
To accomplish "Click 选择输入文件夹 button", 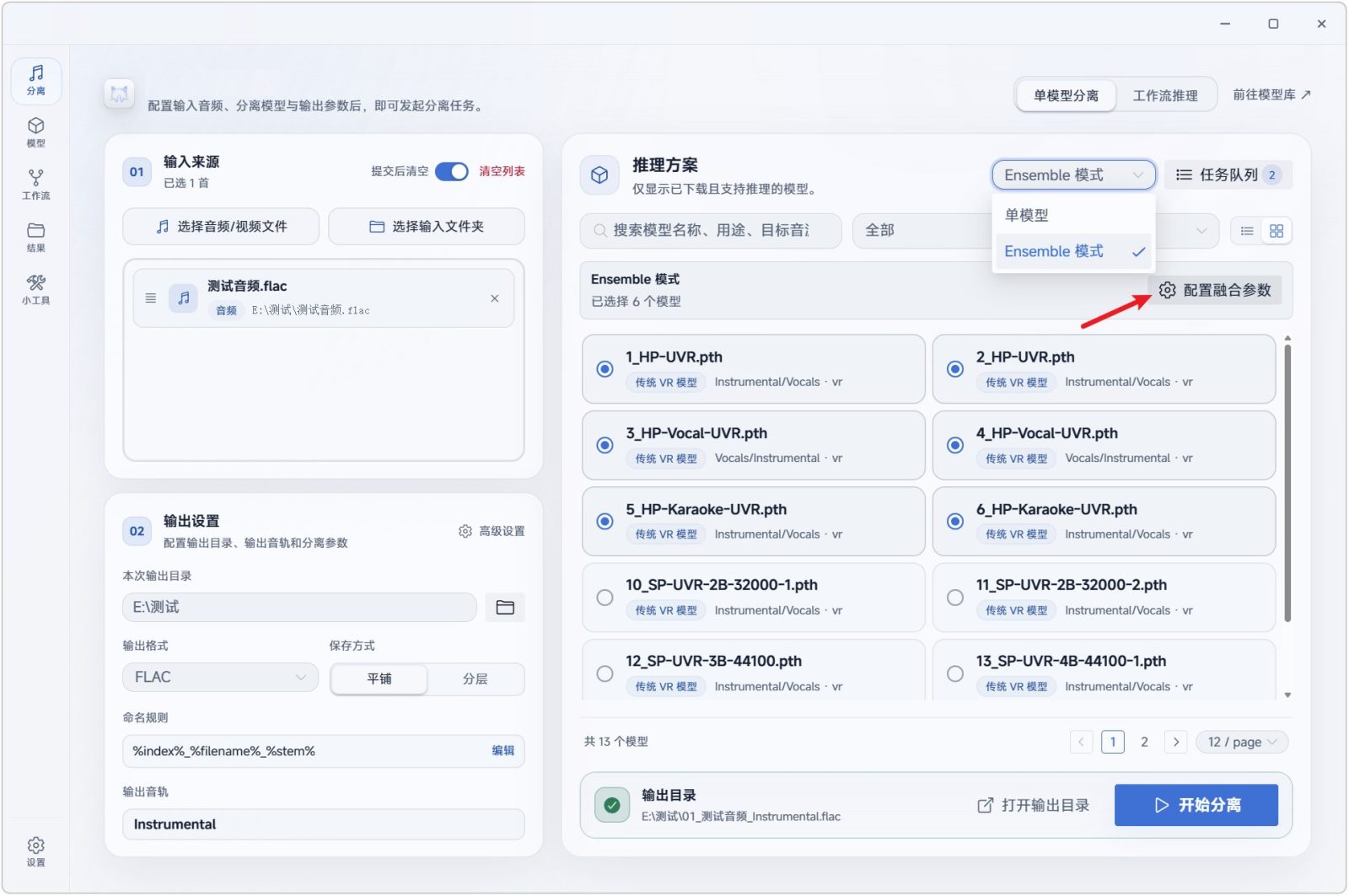I will [x=427, y=227].
